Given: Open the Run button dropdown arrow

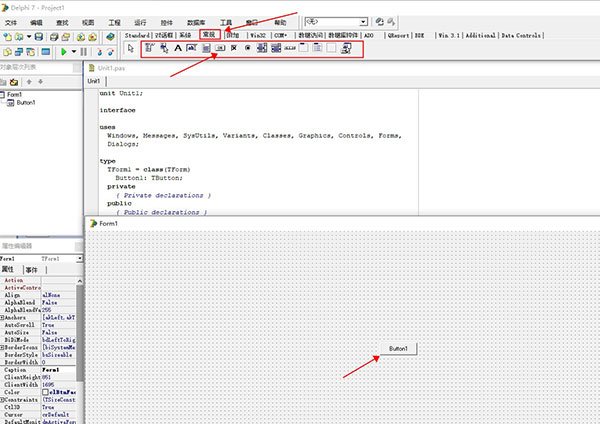Looking at the screenshot, I should tap(73, 52).
